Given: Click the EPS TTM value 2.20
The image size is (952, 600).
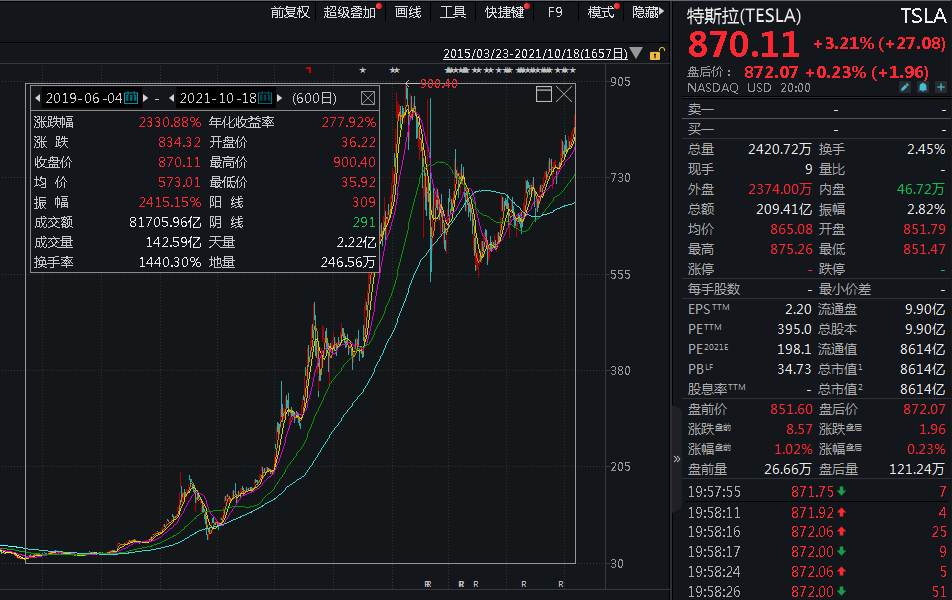Looking at the screenshot, I should pos(798,309).
